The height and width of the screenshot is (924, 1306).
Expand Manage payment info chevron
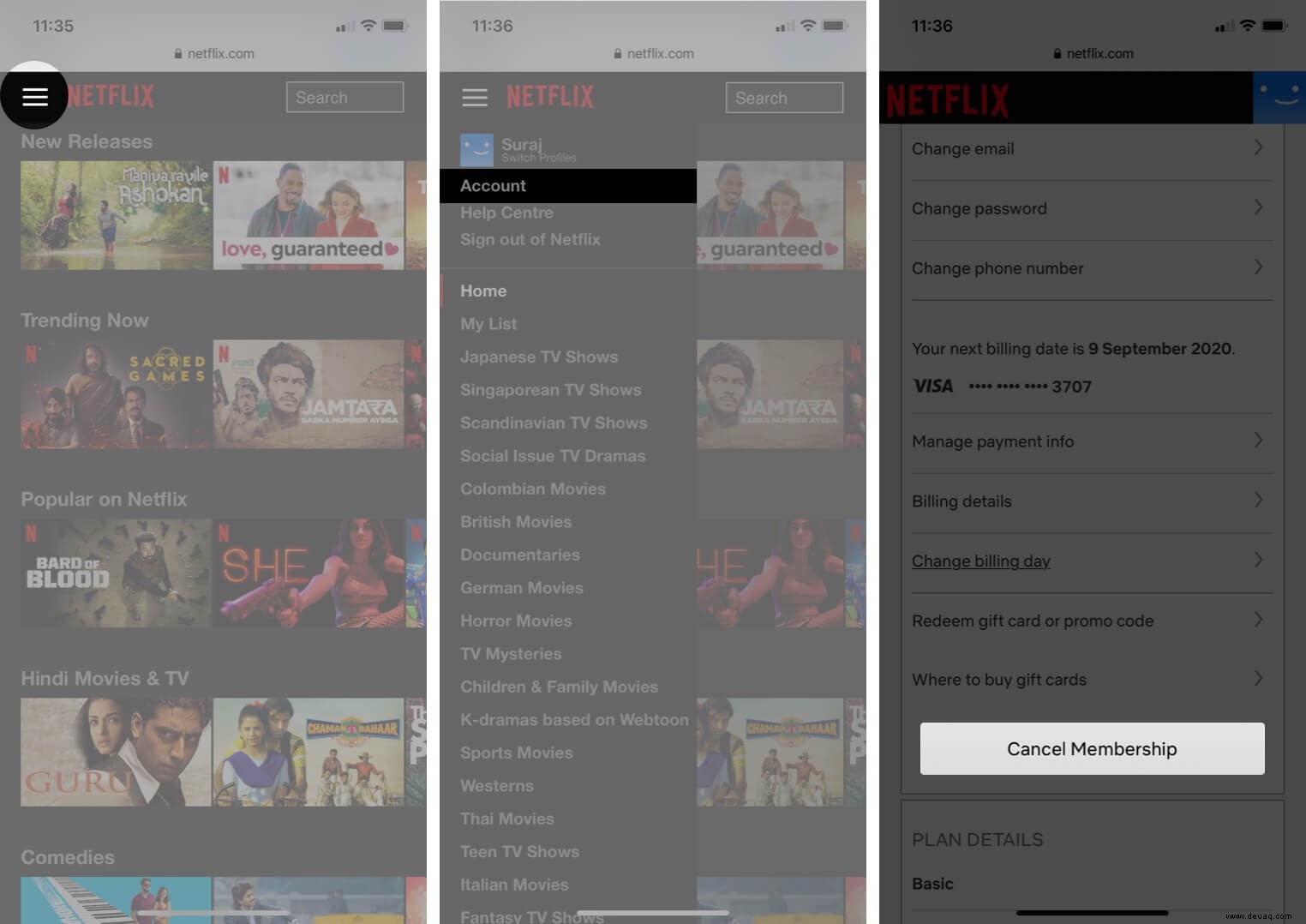click(1258, 441)
